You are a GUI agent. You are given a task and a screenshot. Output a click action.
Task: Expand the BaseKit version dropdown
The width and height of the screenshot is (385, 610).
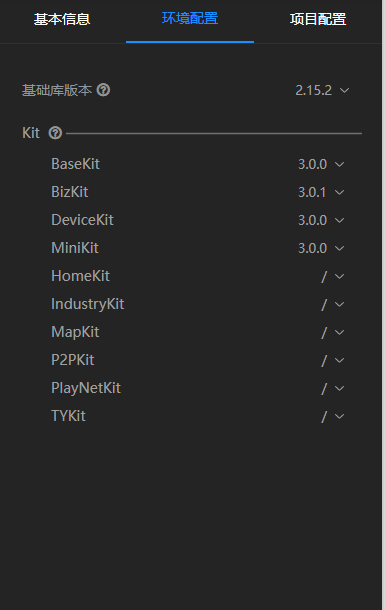pos(321,164)
